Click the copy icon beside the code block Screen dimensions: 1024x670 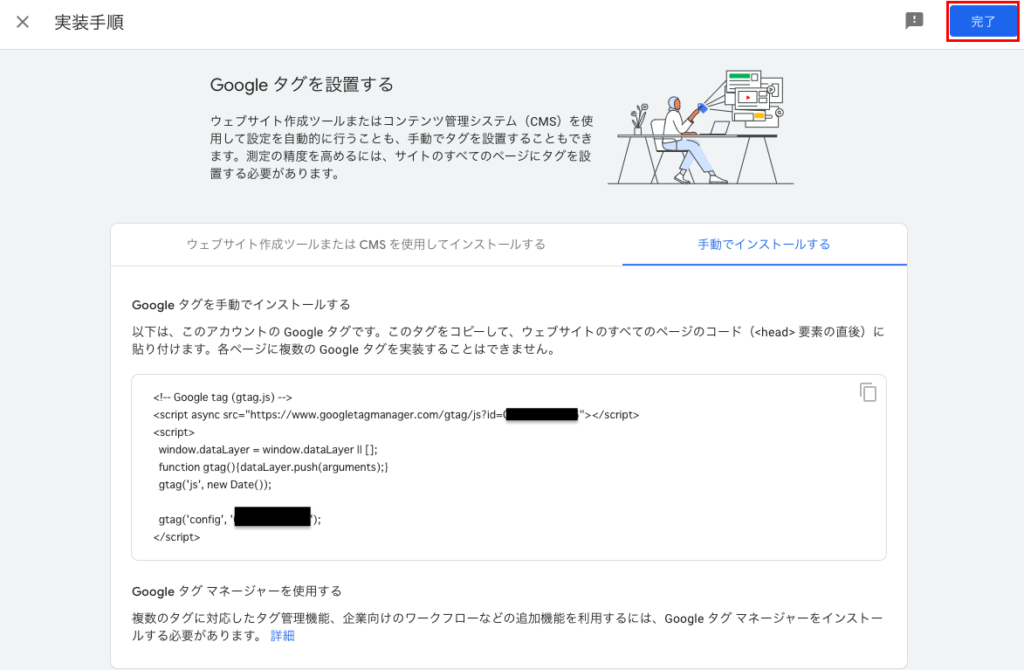868,392
